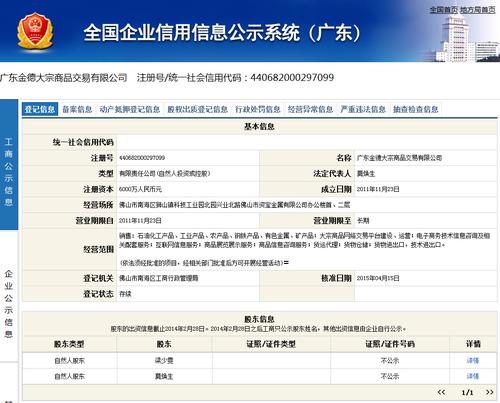This screenshot has height=403, width=500.
Task: Switch to the 行政处罚信息 tab
Action: (x=258, y=109)
